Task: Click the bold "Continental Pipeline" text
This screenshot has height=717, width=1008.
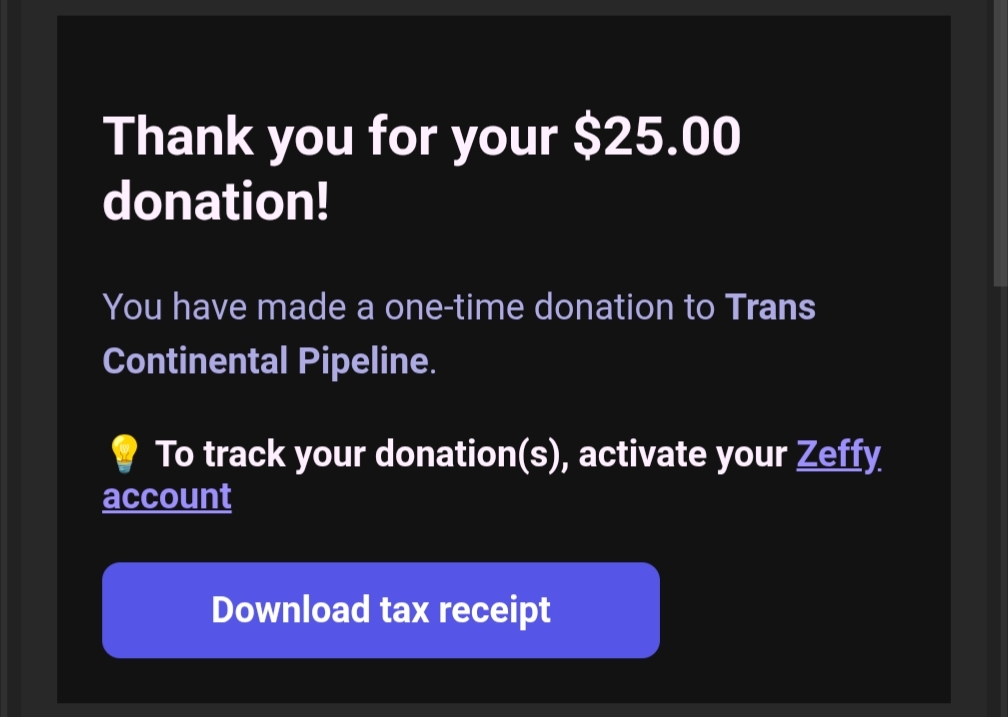Action: 266,360
